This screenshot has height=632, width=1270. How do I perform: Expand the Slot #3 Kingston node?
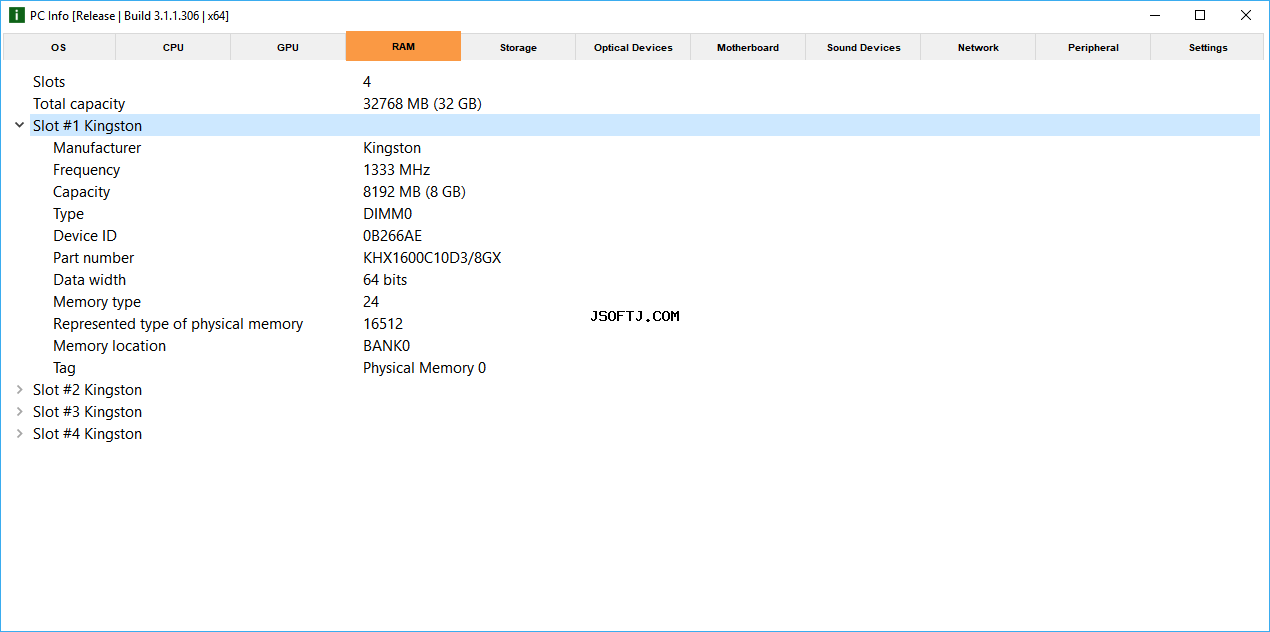point(19,411)
